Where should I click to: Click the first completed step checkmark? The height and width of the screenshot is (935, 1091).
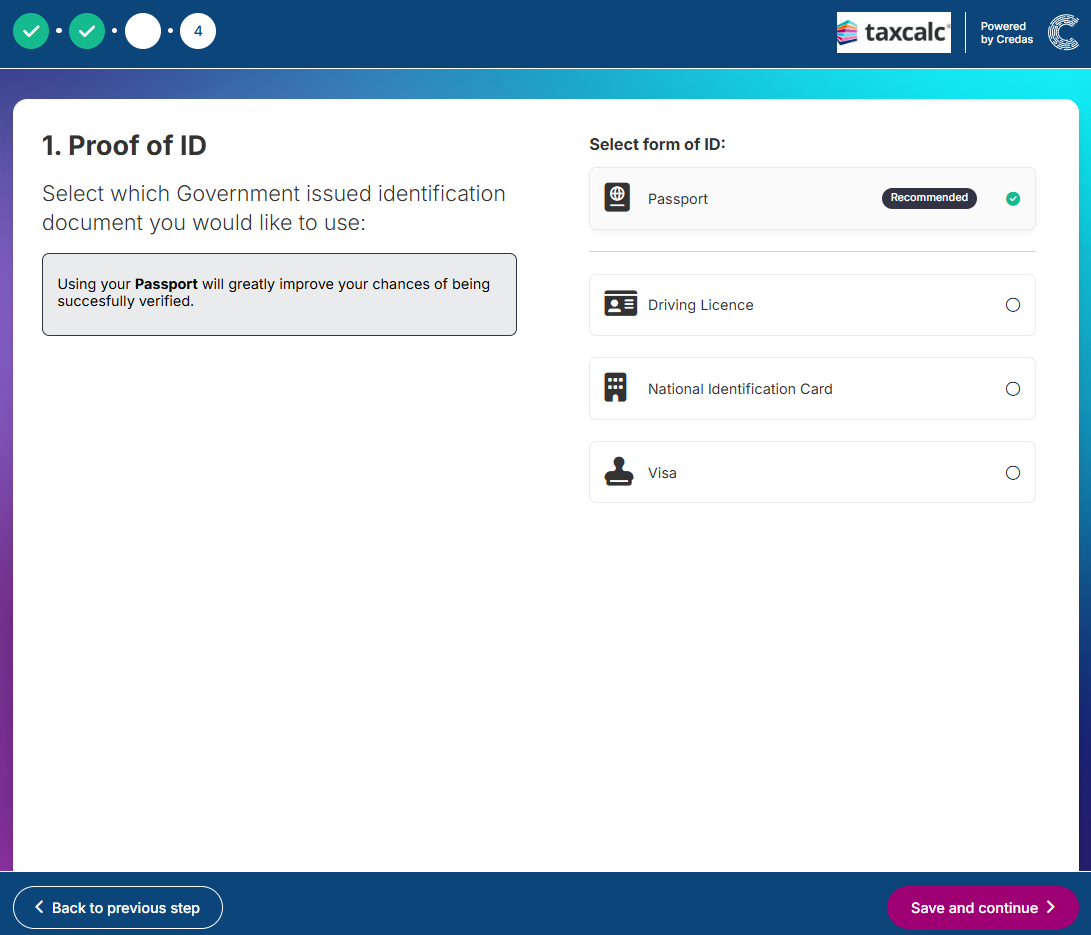click(31, 31)
